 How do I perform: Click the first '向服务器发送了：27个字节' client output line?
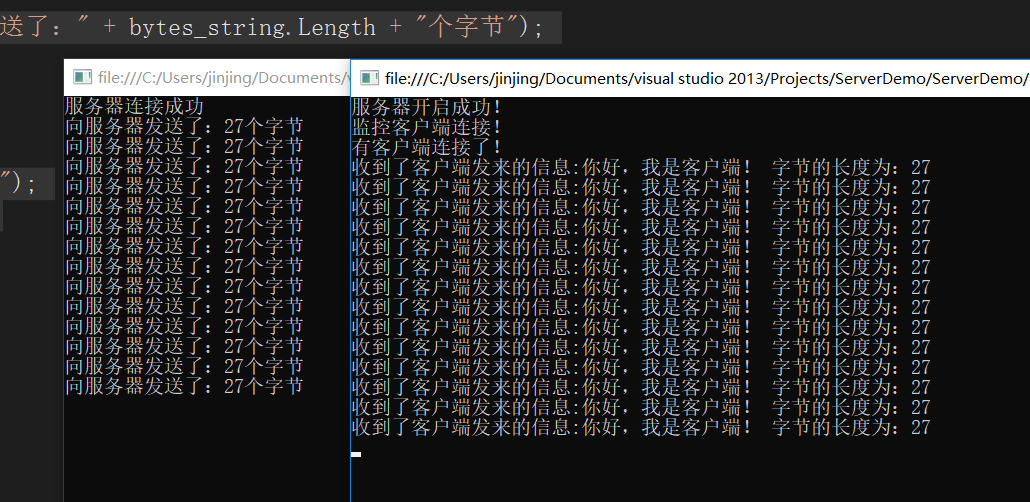(185, 127)
